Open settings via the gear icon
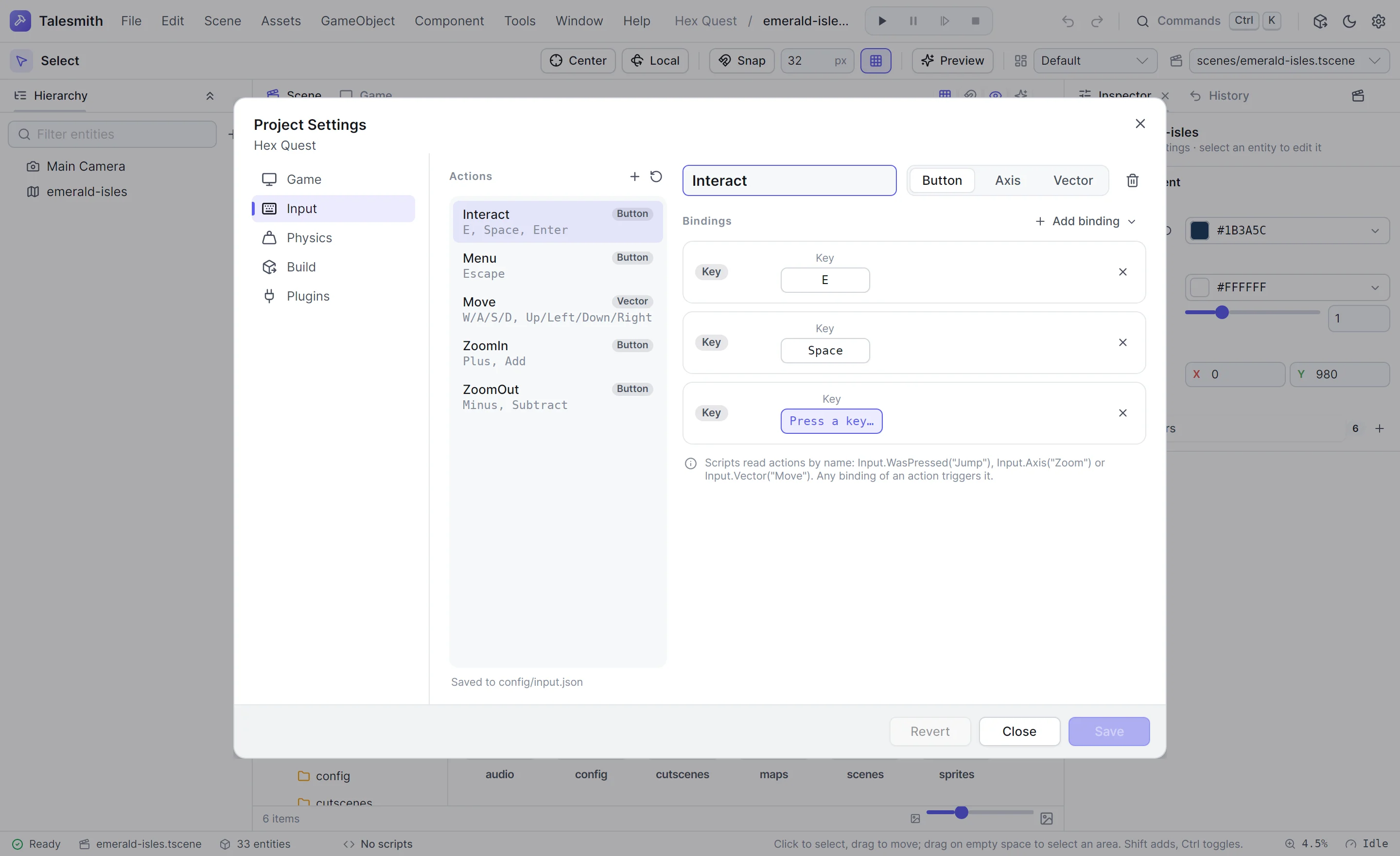1400x856 pixels. [1378, 21]
